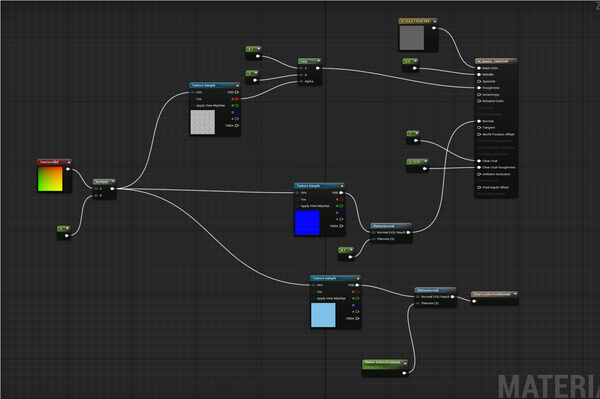Click output pin of Flatten lowered normal parameter
This screenshot has width=600, height=399.
[404, 373]
